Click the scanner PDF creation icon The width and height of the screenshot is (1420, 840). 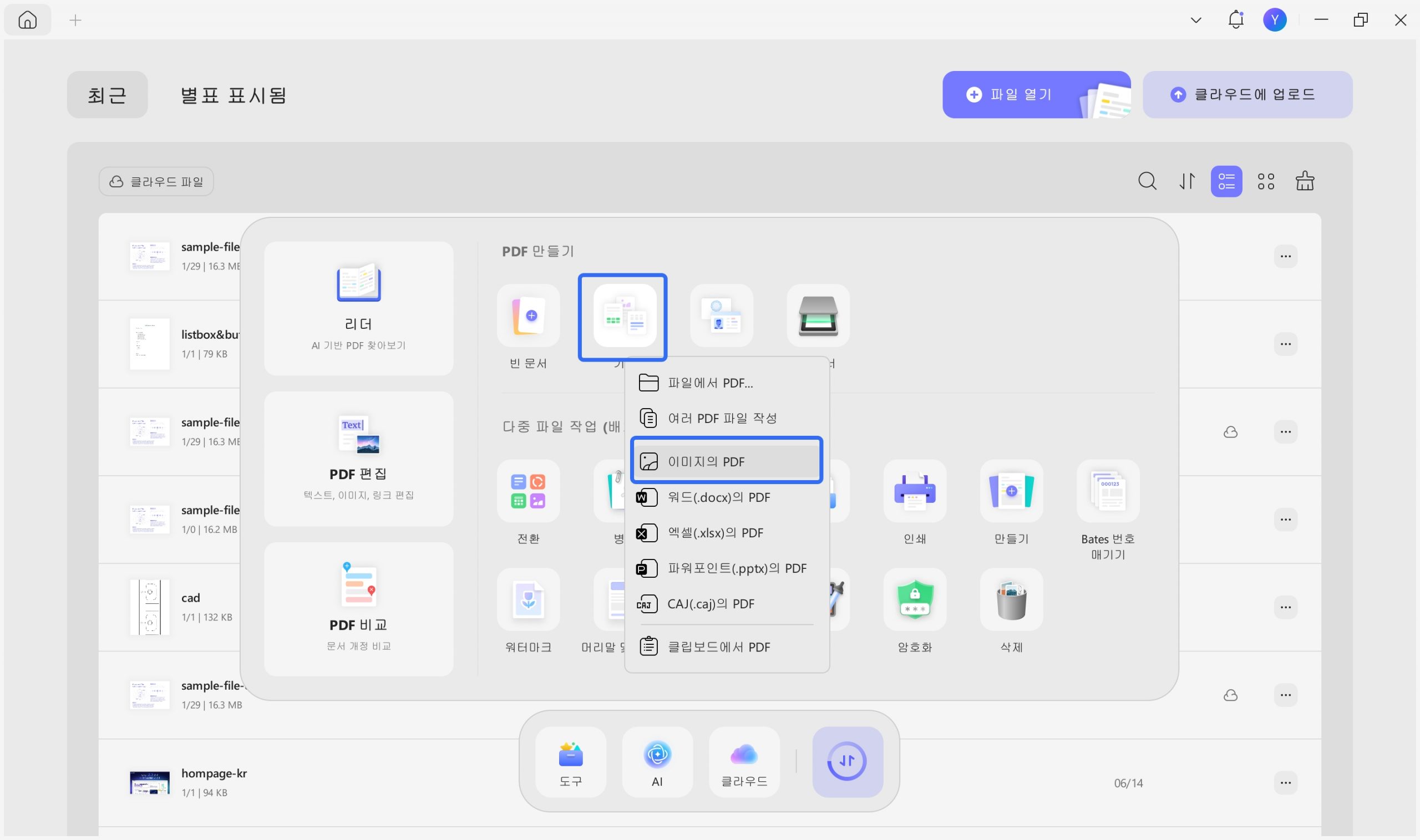click(x=818, y=315)
